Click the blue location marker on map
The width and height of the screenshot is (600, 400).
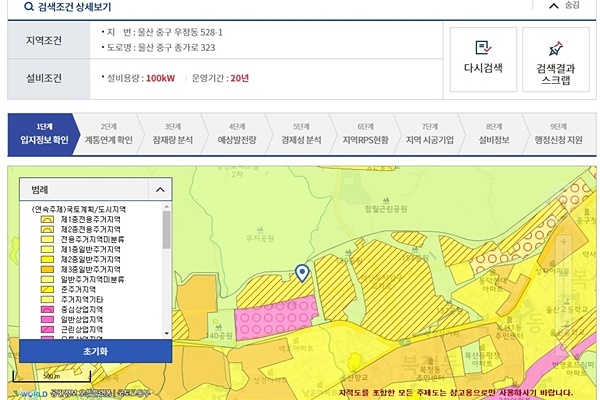point(303,273)
